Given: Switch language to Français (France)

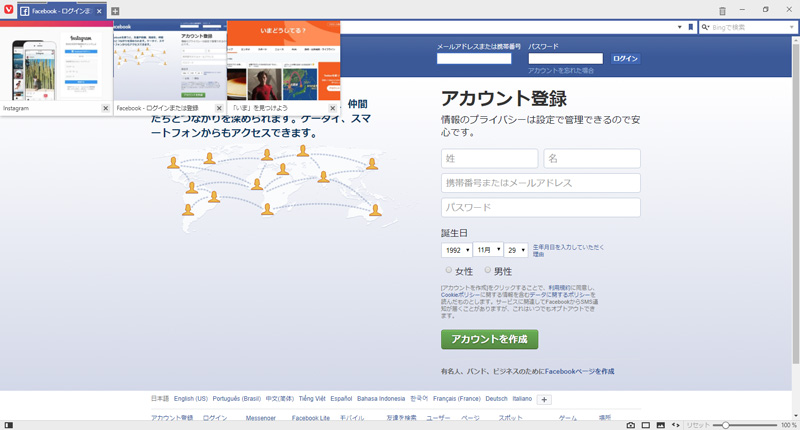Looking at the screenshot, I should 457,399.
